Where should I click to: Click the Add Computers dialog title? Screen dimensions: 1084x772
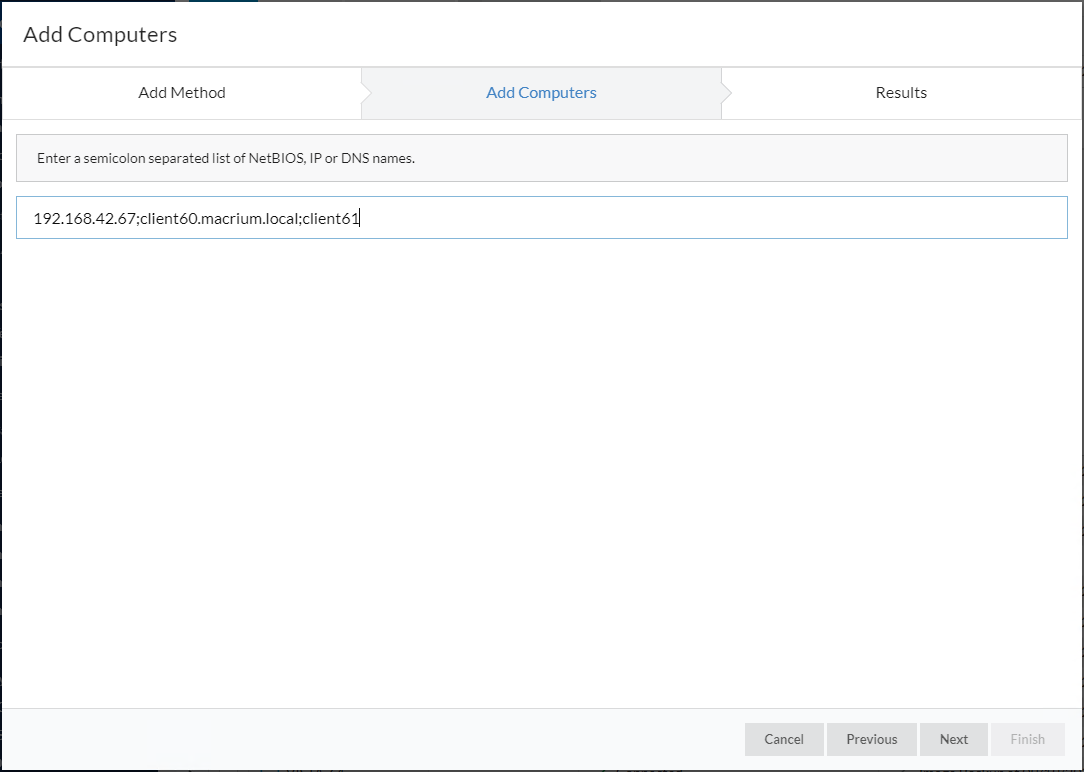tap(100, 35)
